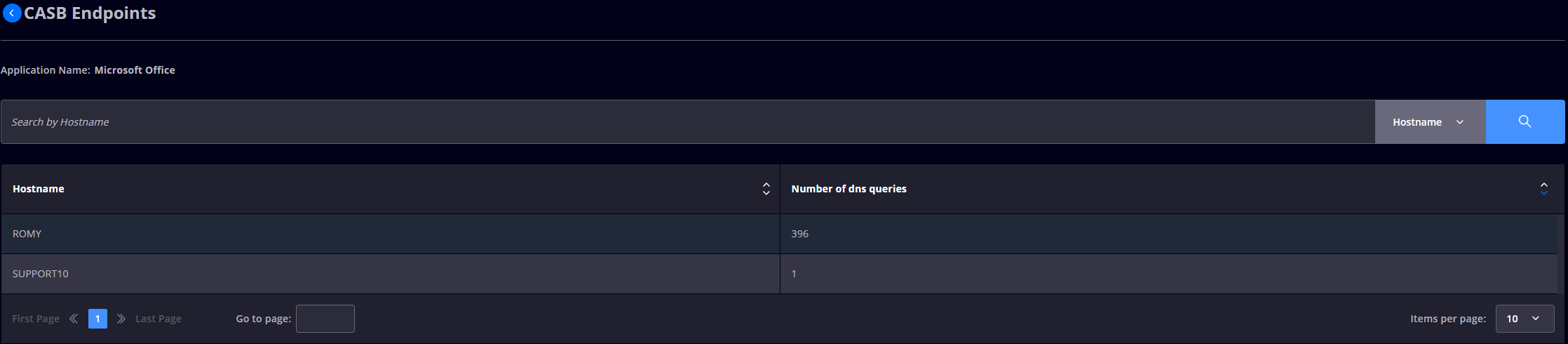
Task: Select the SUPPORT10 hostname row
Action: point(779,274)
